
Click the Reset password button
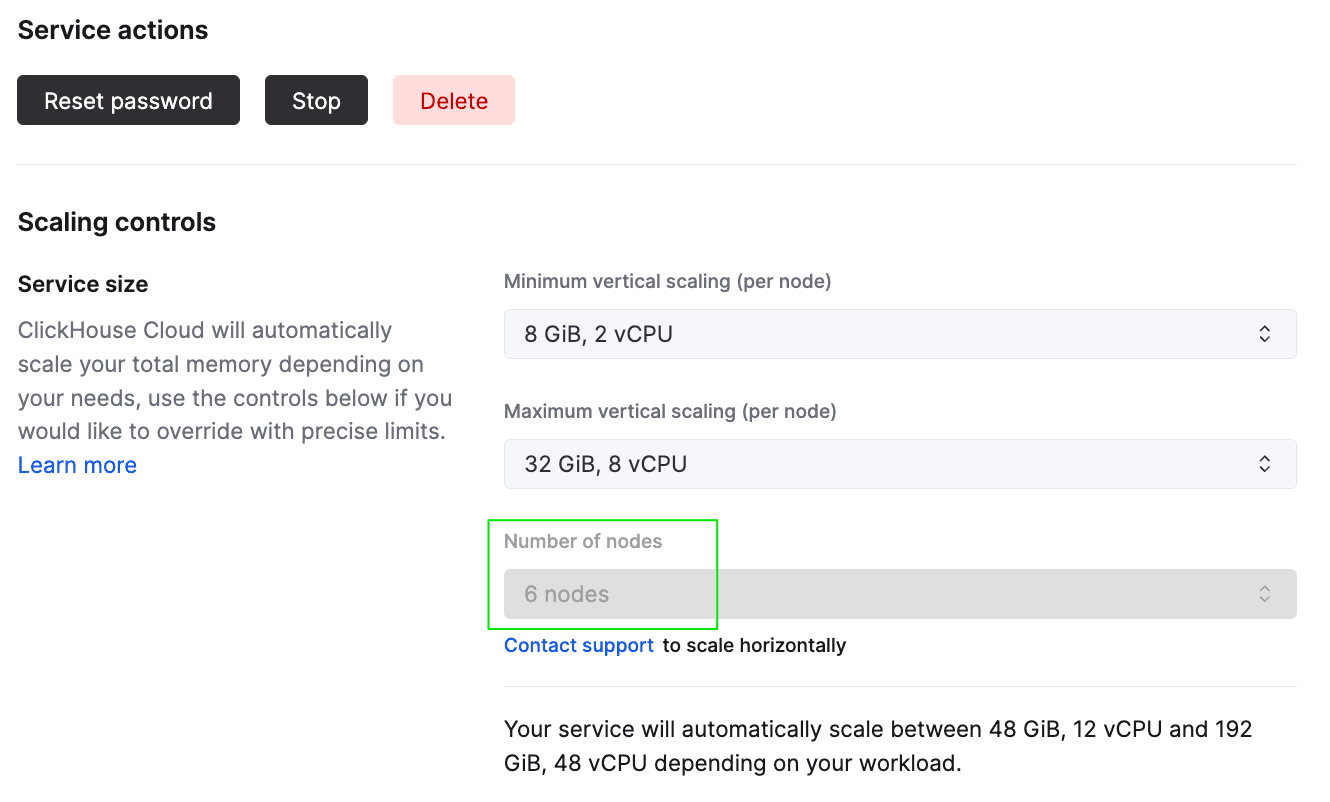coord(128,101)
